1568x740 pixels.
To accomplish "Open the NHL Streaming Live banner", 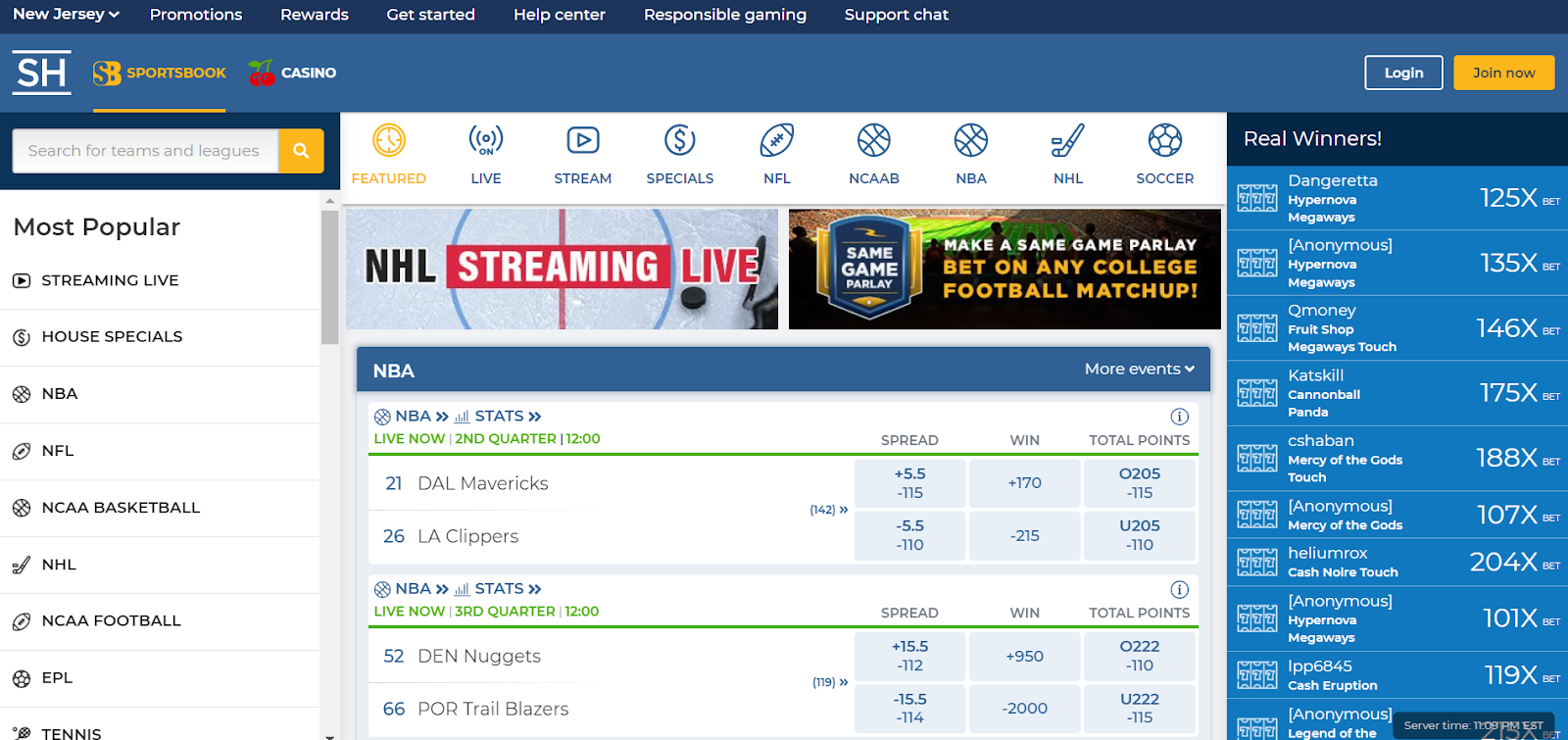I will 562,269.
